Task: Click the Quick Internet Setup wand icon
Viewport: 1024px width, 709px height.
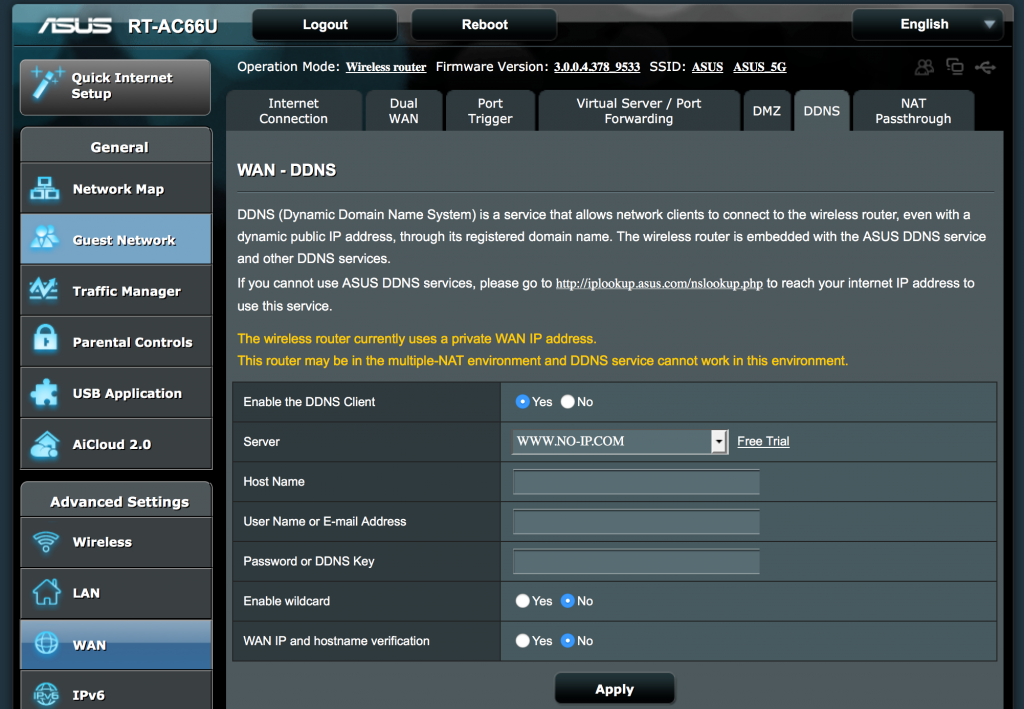Action: click(x=47, y=83)
